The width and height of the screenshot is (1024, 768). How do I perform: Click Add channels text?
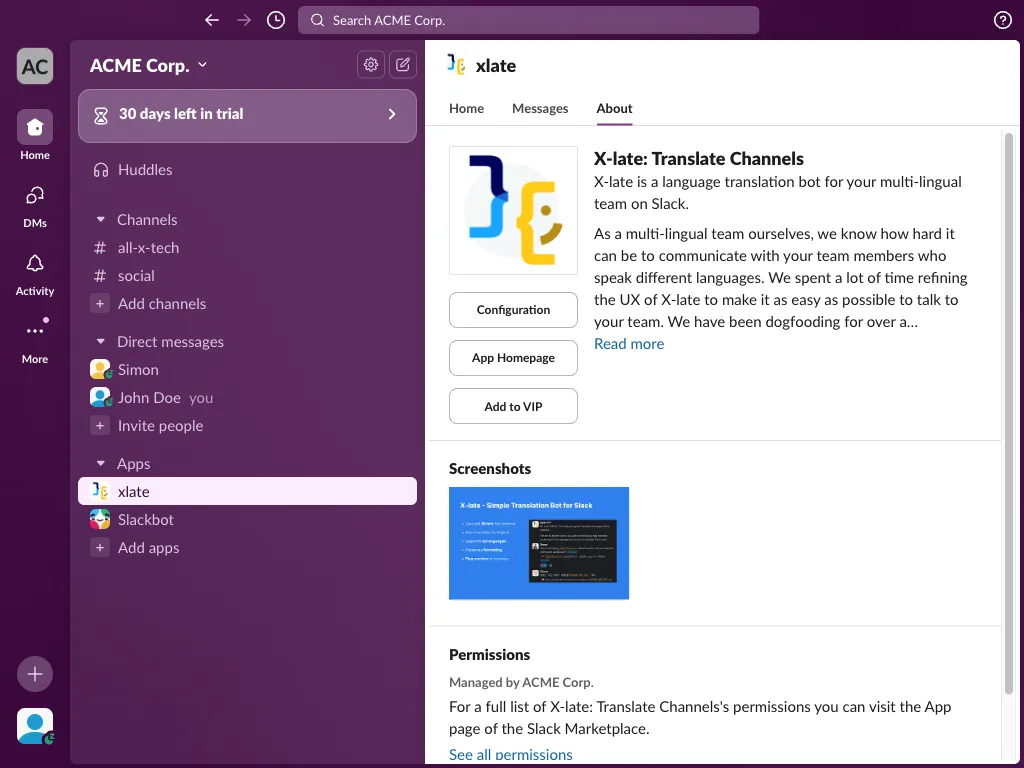click(x=162, y=304)
